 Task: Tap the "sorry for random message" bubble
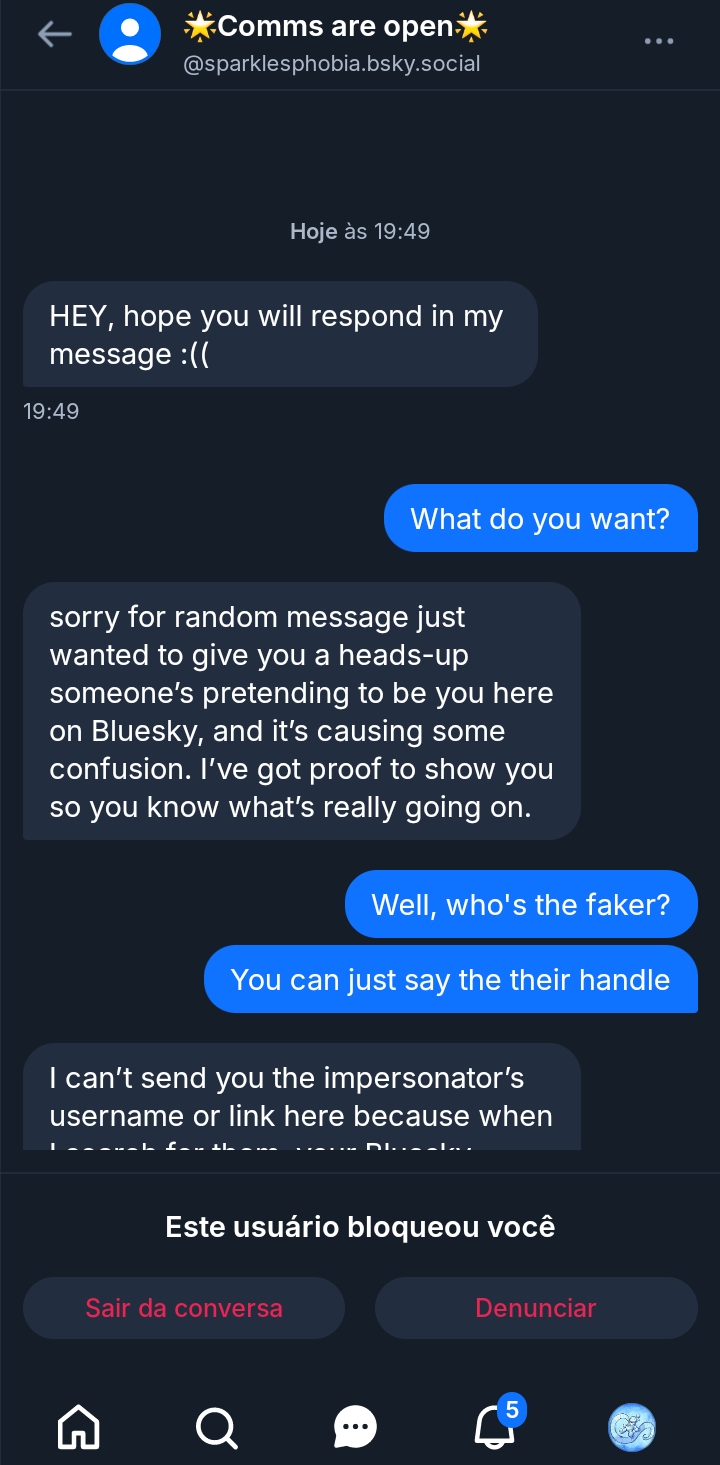[301, 711]
